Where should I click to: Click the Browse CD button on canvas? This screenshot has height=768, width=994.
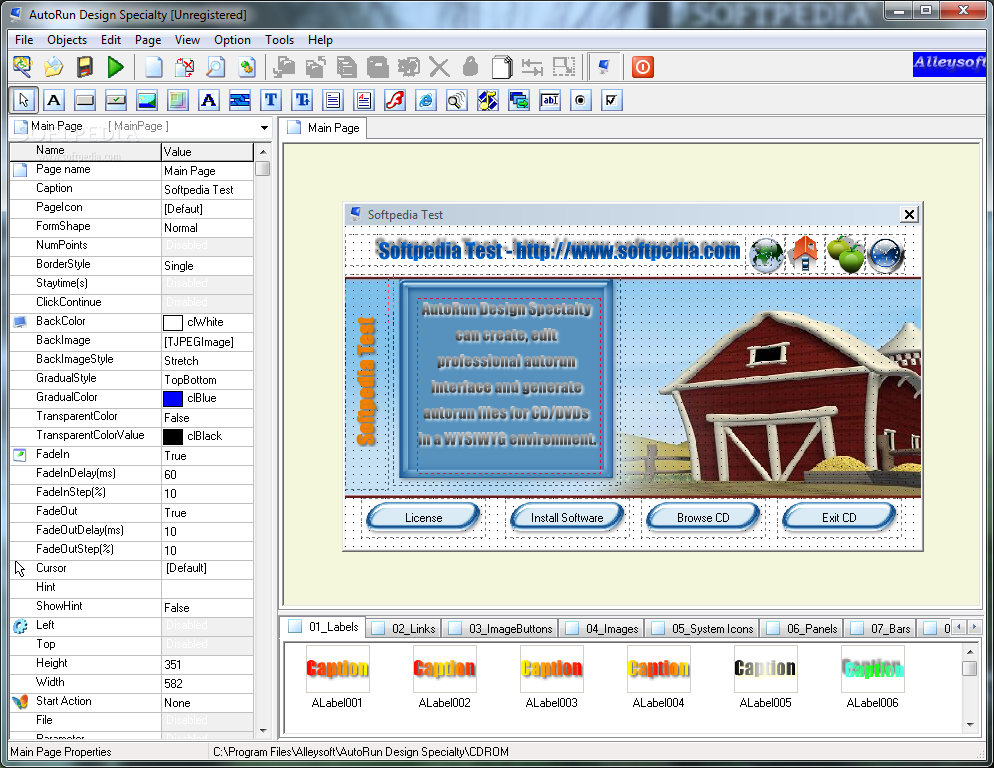[703, 517]
